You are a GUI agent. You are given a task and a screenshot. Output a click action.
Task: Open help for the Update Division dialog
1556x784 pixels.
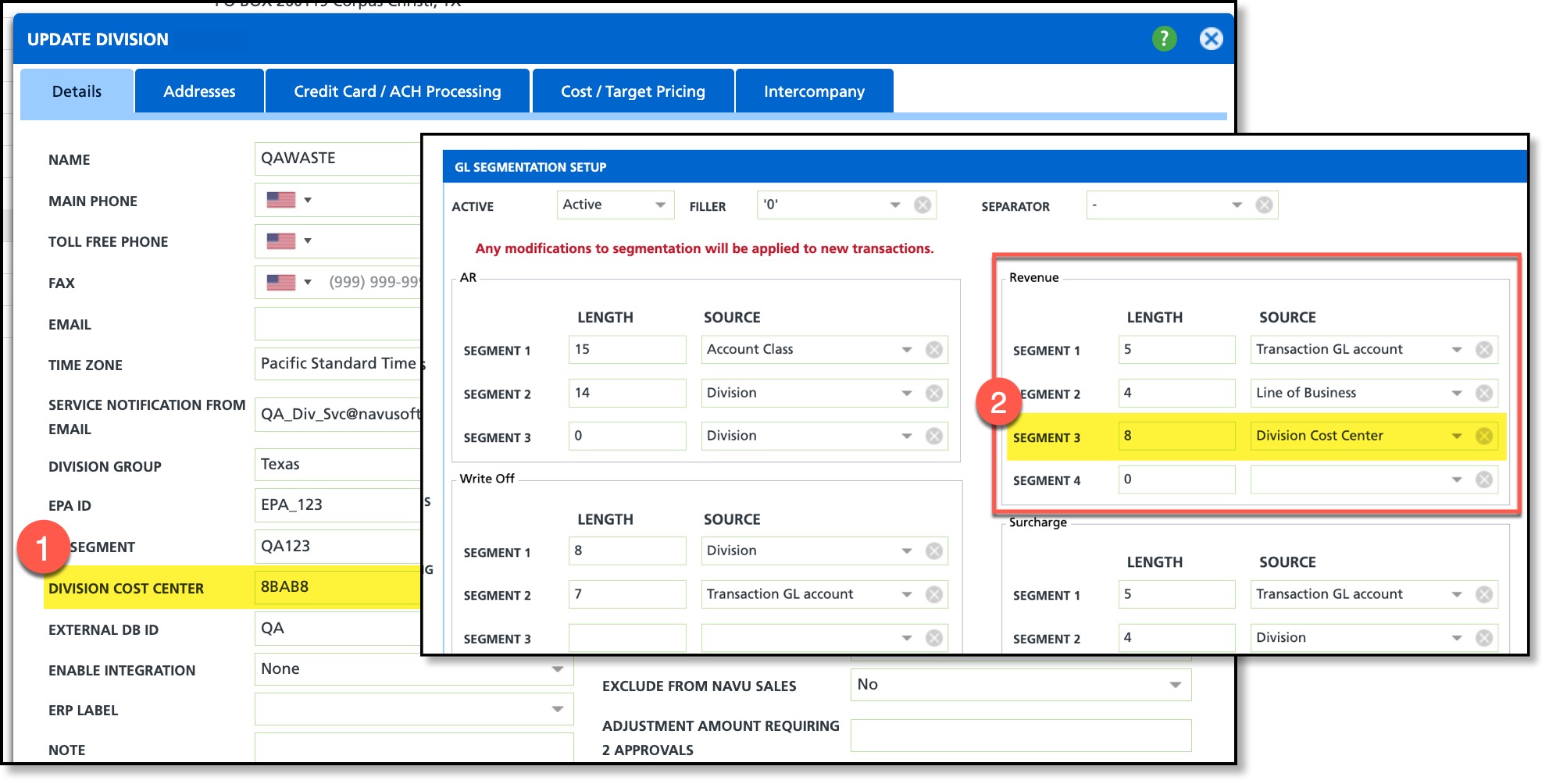pos(1164,38)
